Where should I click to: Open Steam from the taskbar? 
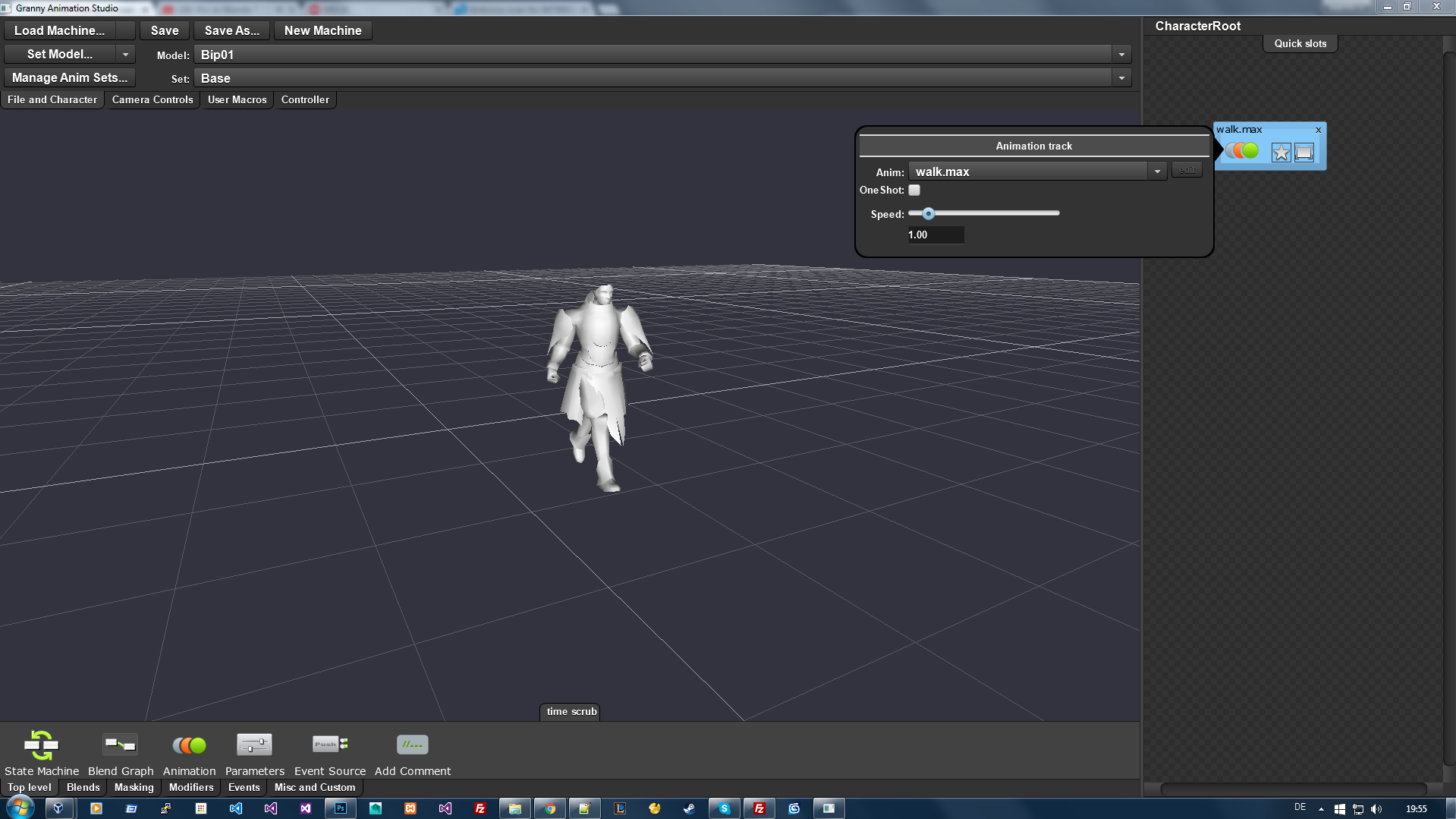tap(689, 808)
